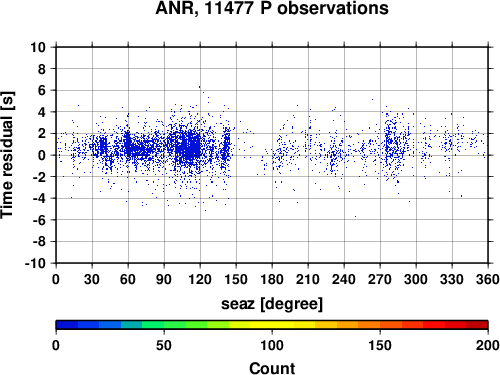This screenshot has height=375, width=500.
Task: Click the dense data cluster near 110 degrees
Action: coord(188,146)
